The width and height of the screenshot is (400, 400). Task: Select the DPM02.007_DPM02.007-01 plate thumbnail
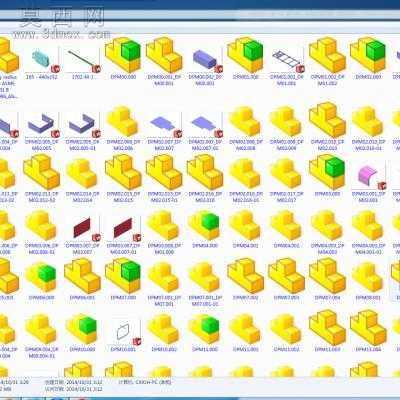coord(205,125)
